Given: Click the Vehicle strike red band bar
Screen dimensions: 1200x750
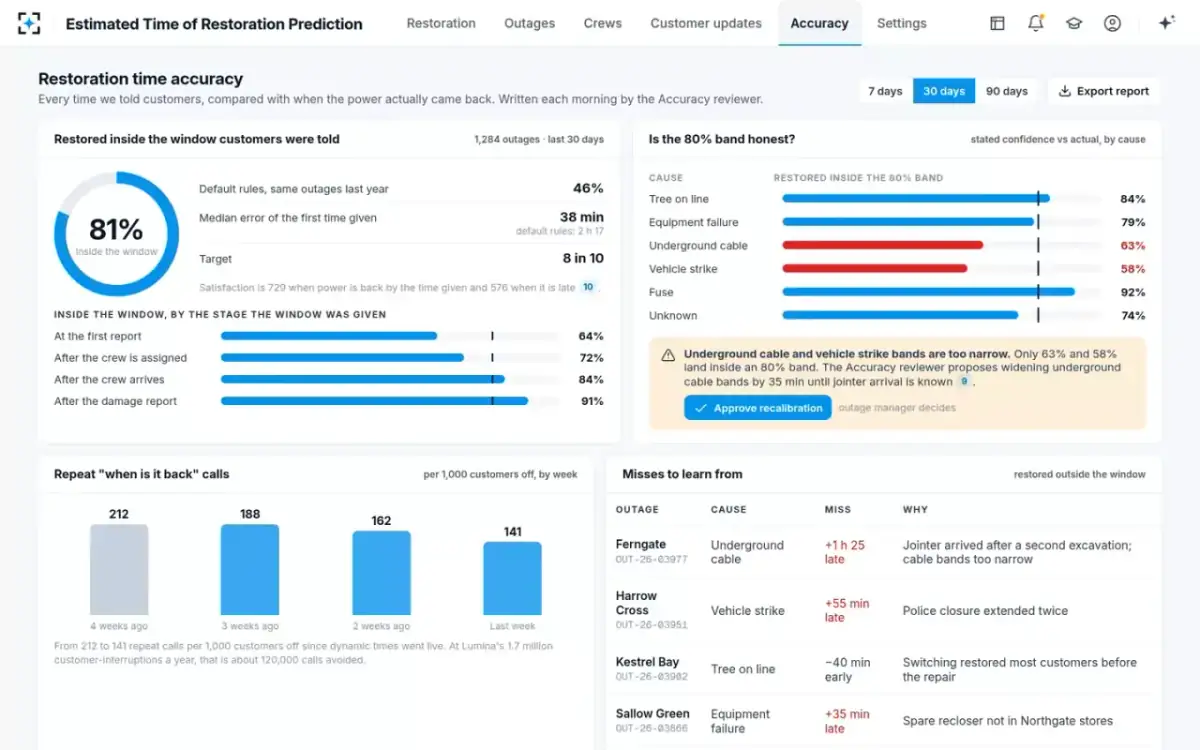Looking at the screenshot, I should coord(875,268).
